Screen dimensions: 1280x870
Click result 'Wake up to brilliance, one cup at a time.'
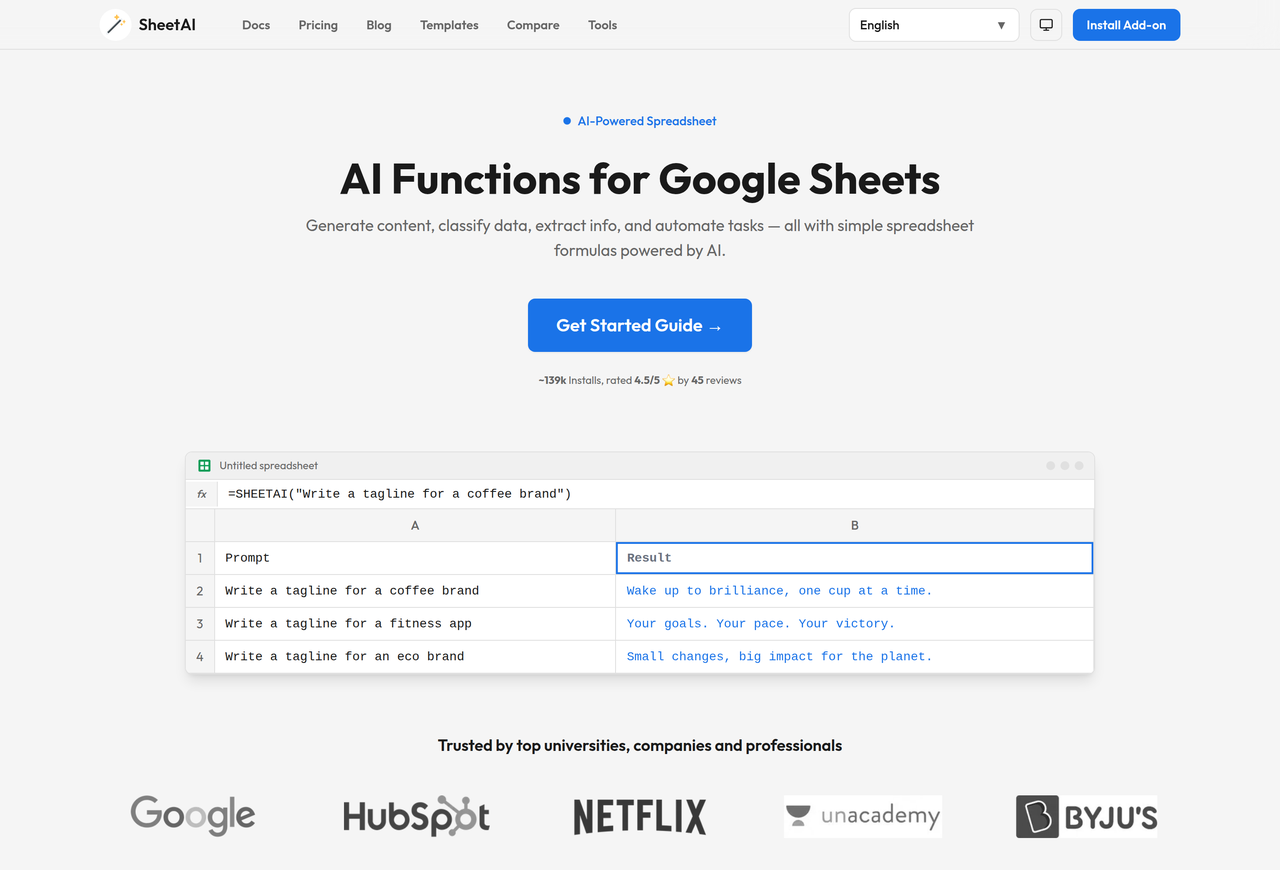[x=855, y=591]
